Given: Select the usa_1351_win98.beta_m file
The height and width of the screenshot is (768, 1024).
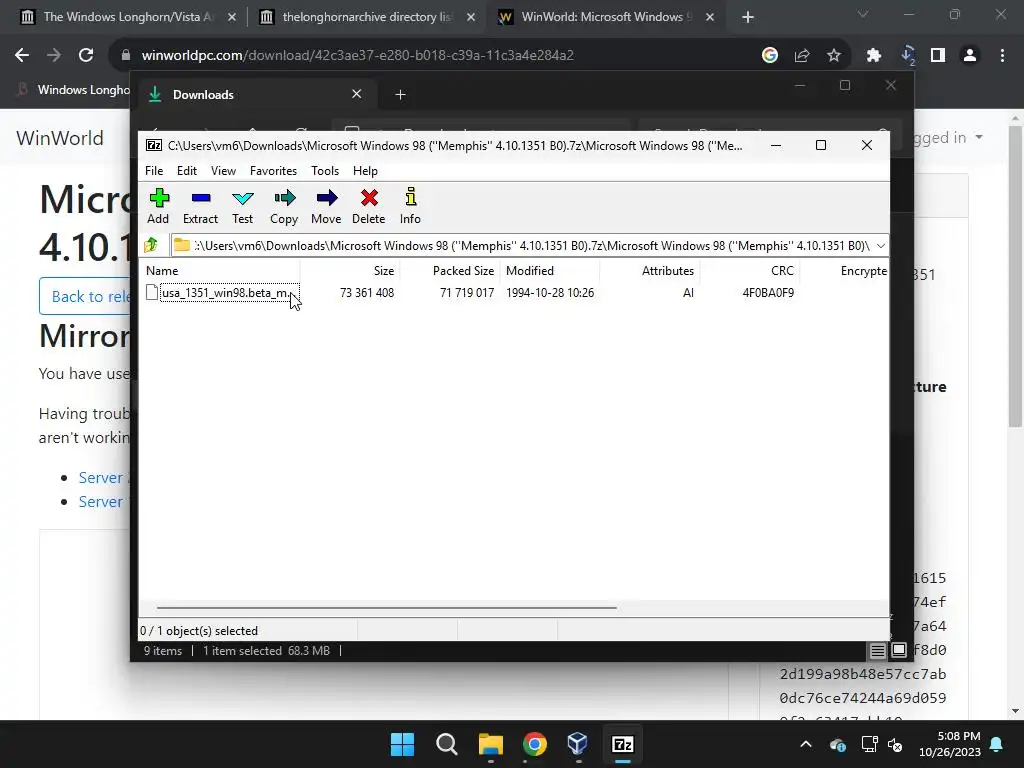Looking at the screenshot, I should click(x=224, y=293).
